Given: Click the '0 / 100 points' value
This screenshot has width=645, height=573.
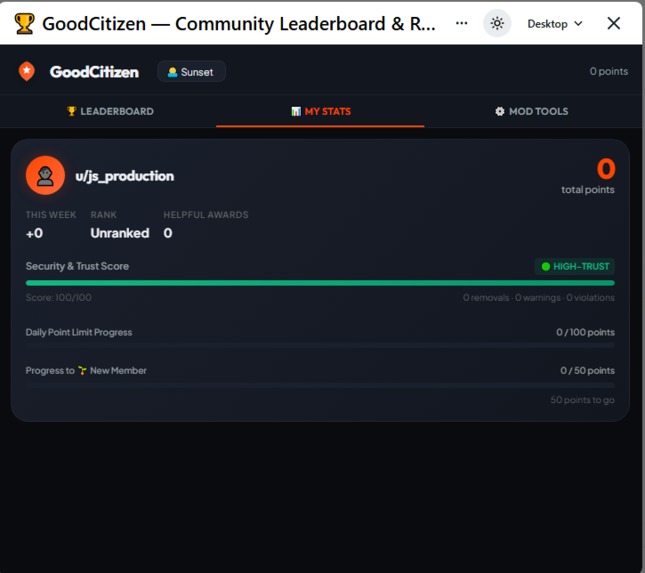Looking at the screenshot, I should pyautogui.click(x=585, y=332).
